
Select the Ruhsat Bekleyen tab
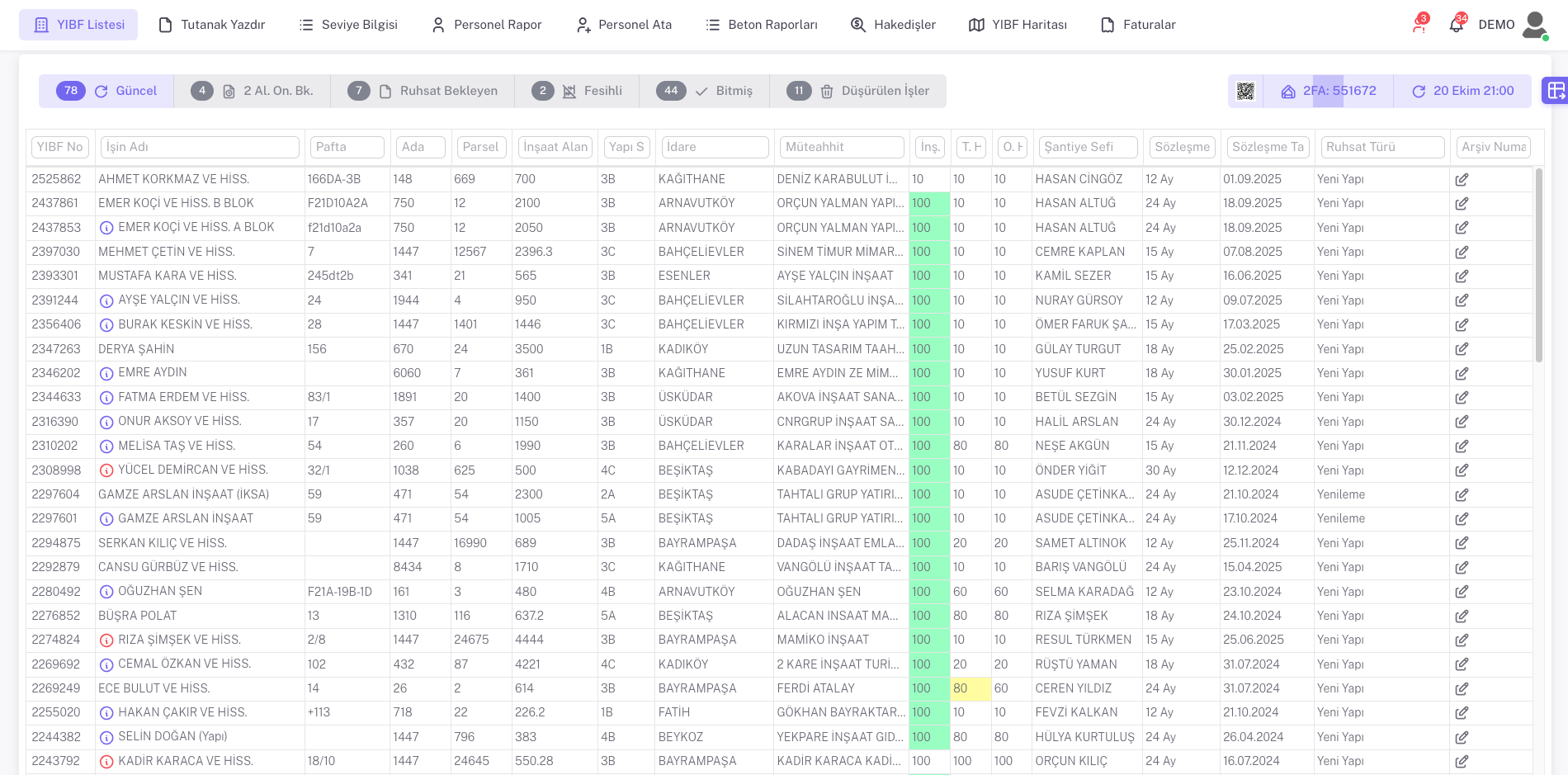(422, 91)
